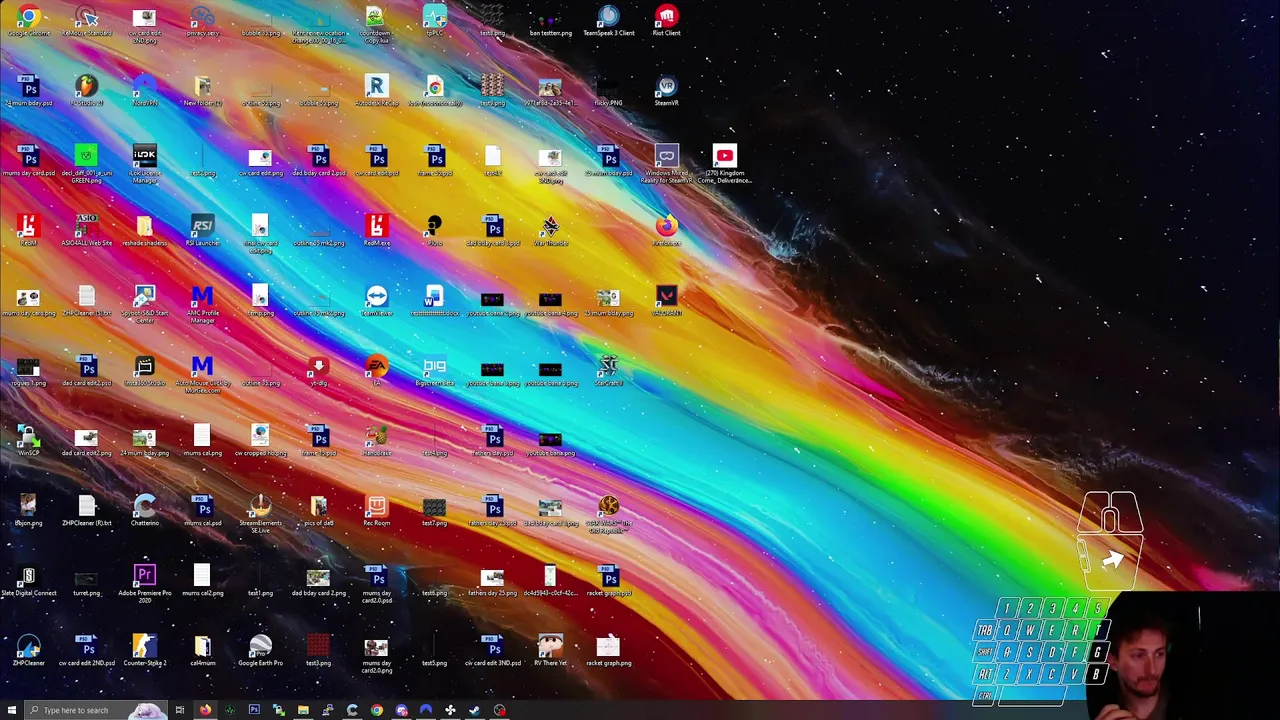Image resolution: width=1280 pixels, height=720 pixels.
Task: Open File Explorer from the taskbar
Action: tap(303, 710)
